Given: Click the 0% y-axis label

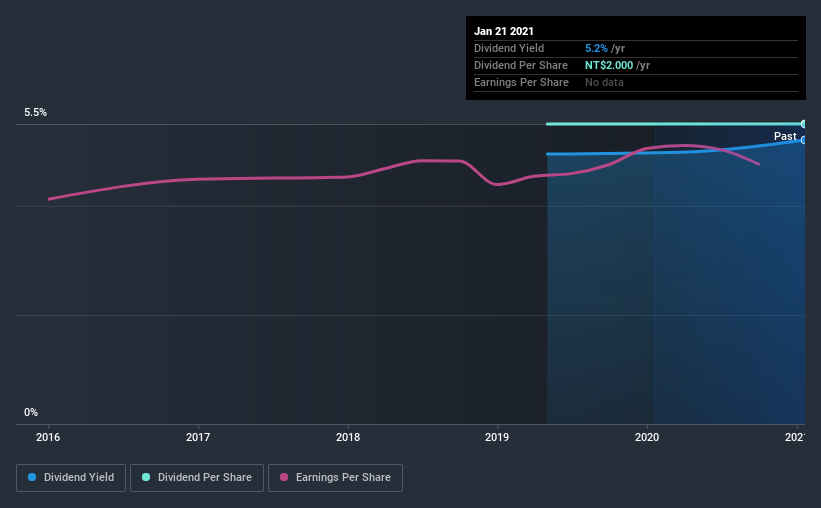Looking at the screenshot, I should pos(31,413).
